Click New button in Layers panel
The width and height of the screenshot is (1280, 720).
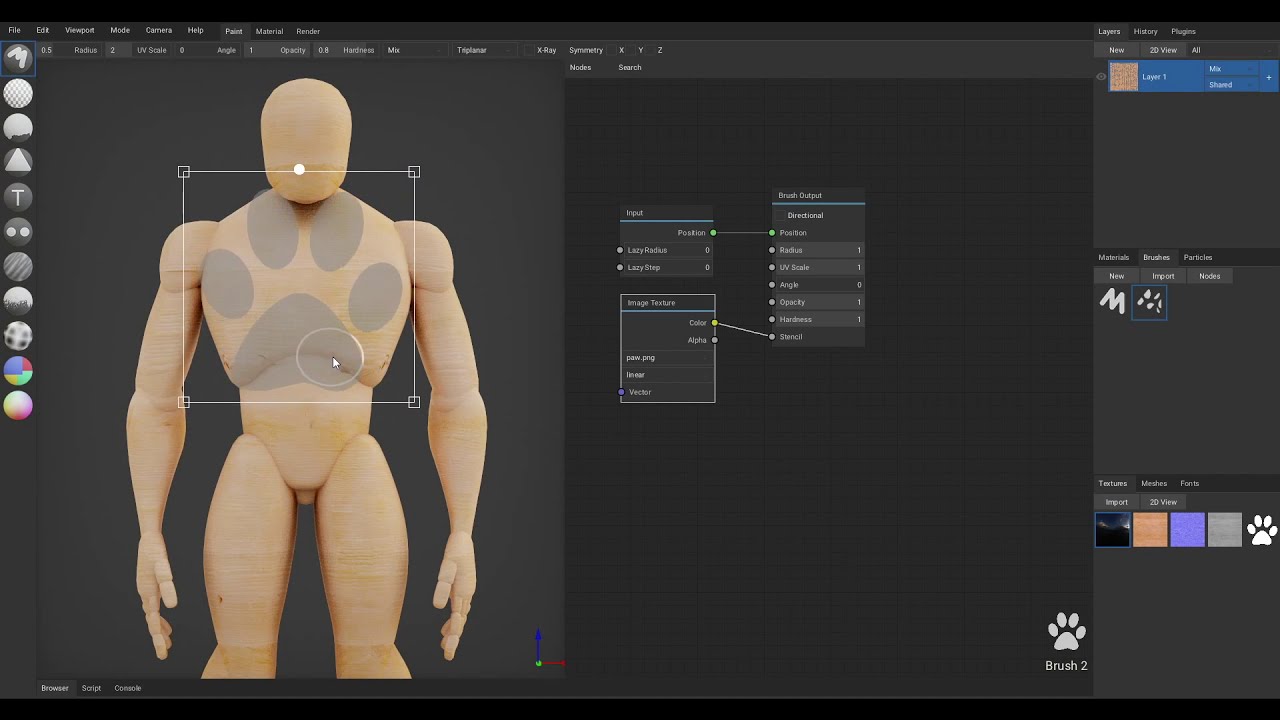tap(1116, 50)
